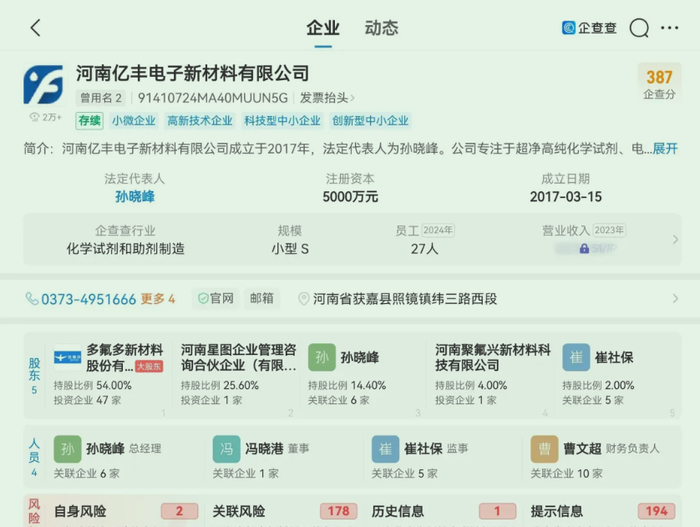The height and width of the screenshot is (527, 700).
Task: Tap the 大股东 badge
Action: pyautogui.click(x=149, y=367)
